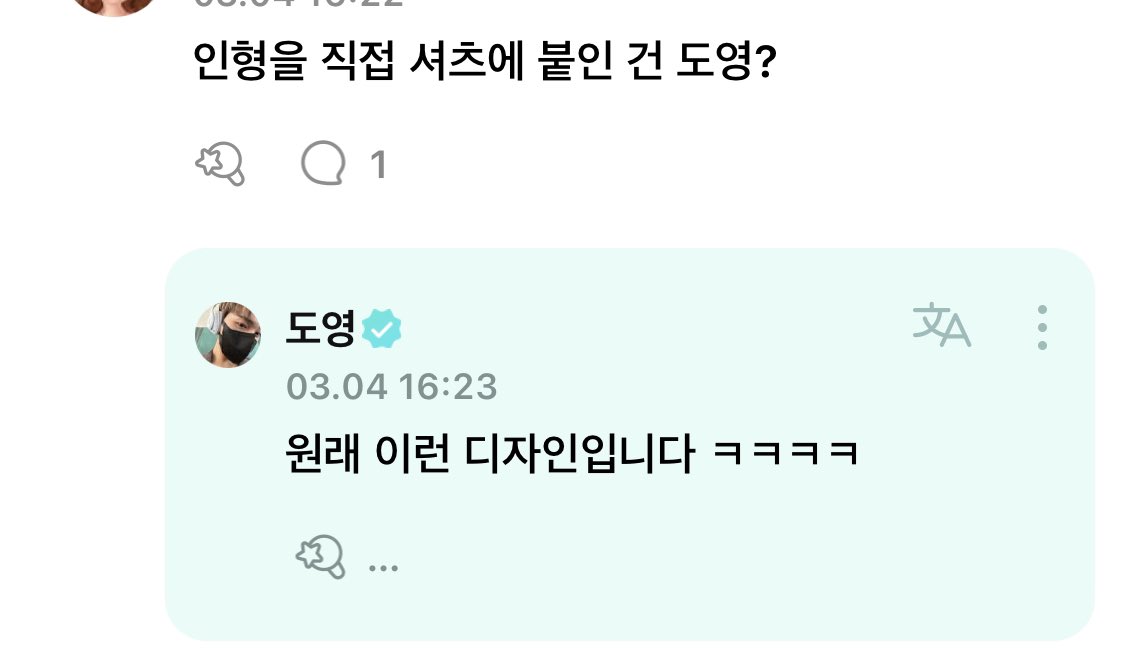Cheer 도영's reply with the cheer icon
The height and width of the screenshot is (666, 1125).
321,556
